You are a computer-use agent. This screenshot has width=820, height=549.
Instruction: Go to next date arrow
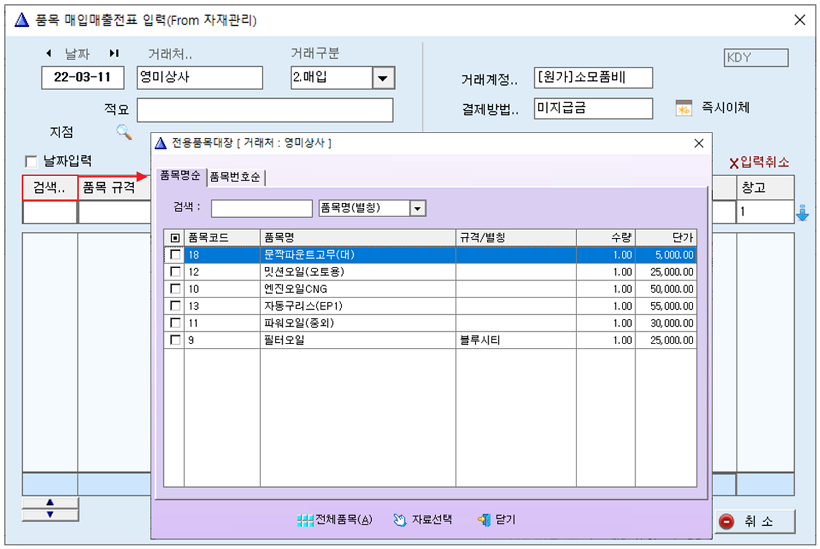(114, 53)
